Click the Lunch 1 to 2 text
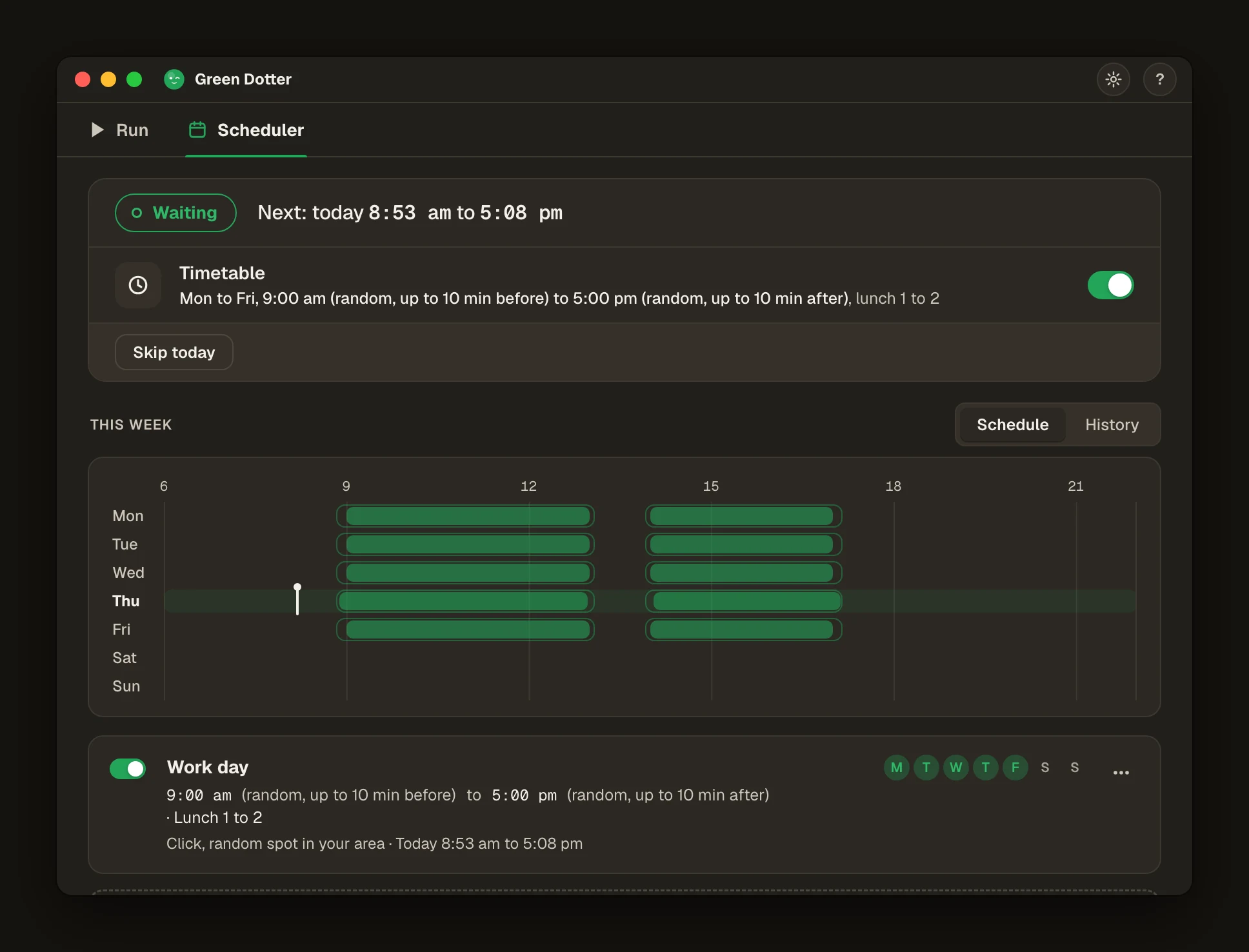This screenshot has height=952, width=1249. [x=218, y=818]
